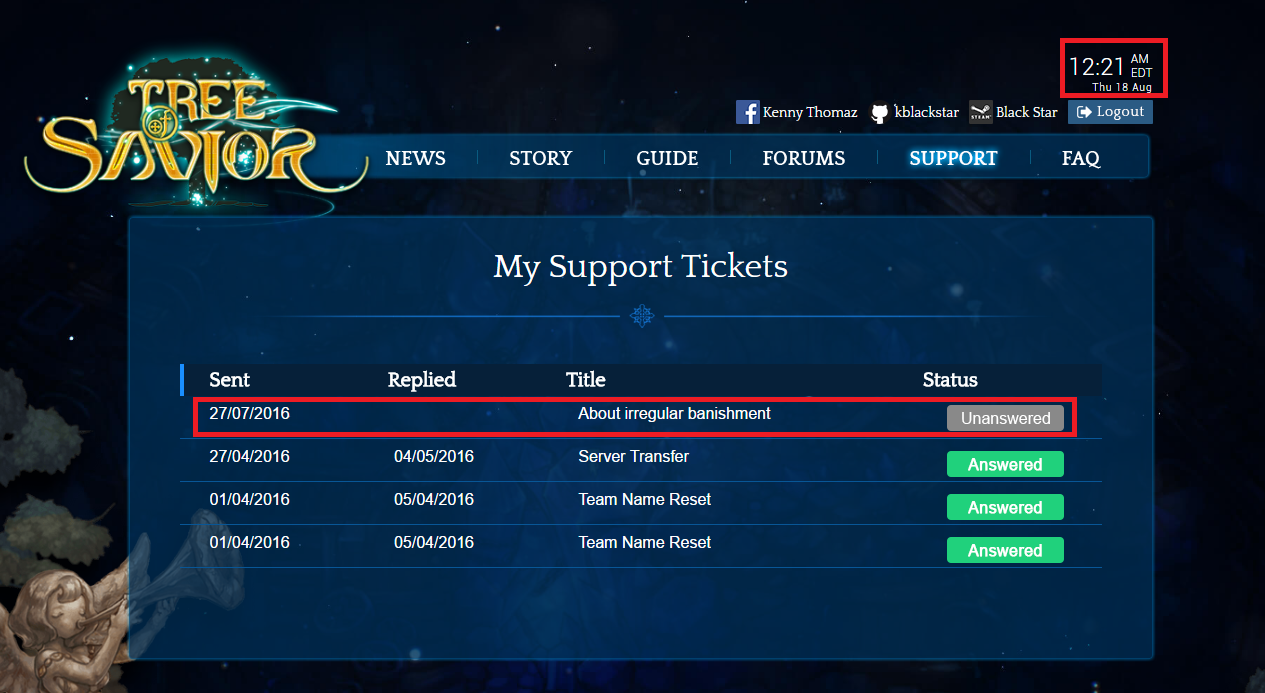
Task: Open the FAQ page
Action: pyautogui.click(x=1080, y=158)
